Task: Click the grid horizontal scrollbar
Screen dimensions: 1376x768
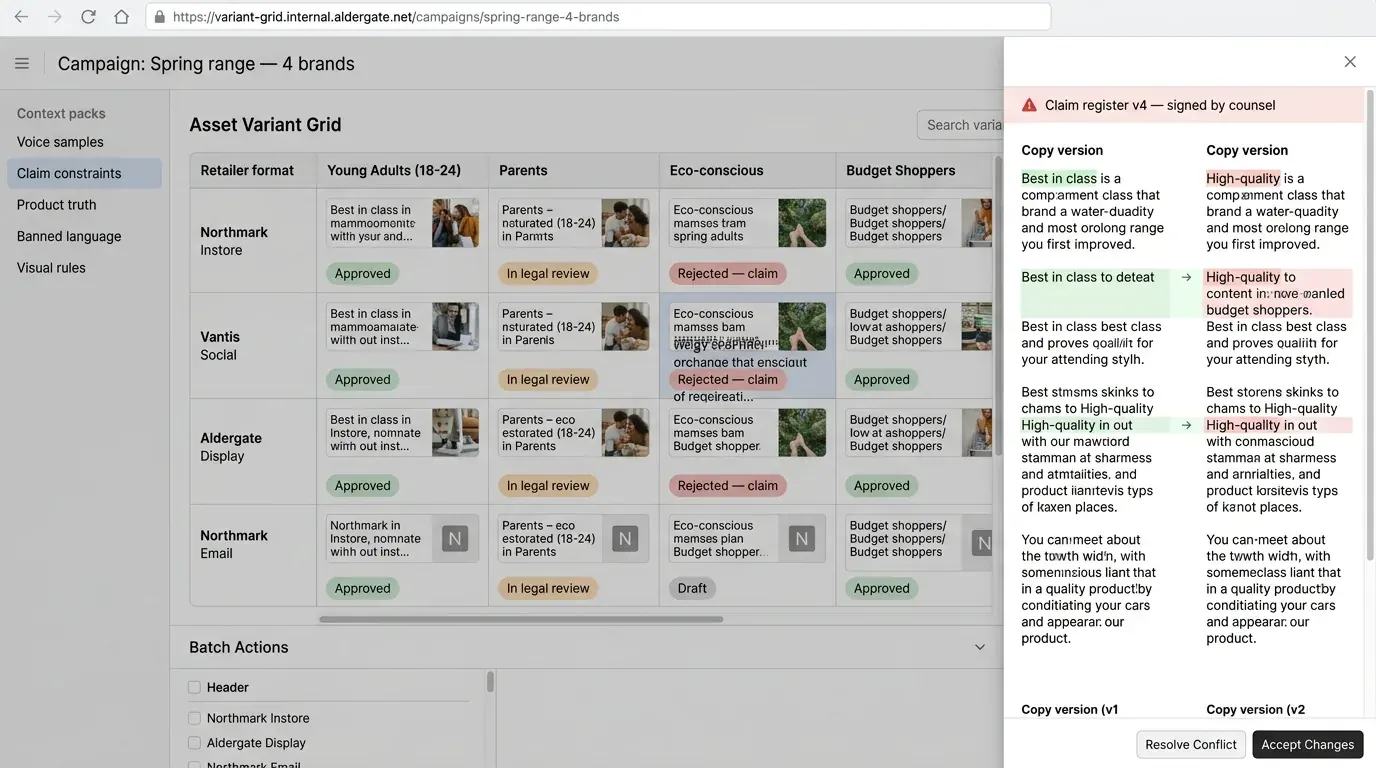Action: tap(521, 619)
